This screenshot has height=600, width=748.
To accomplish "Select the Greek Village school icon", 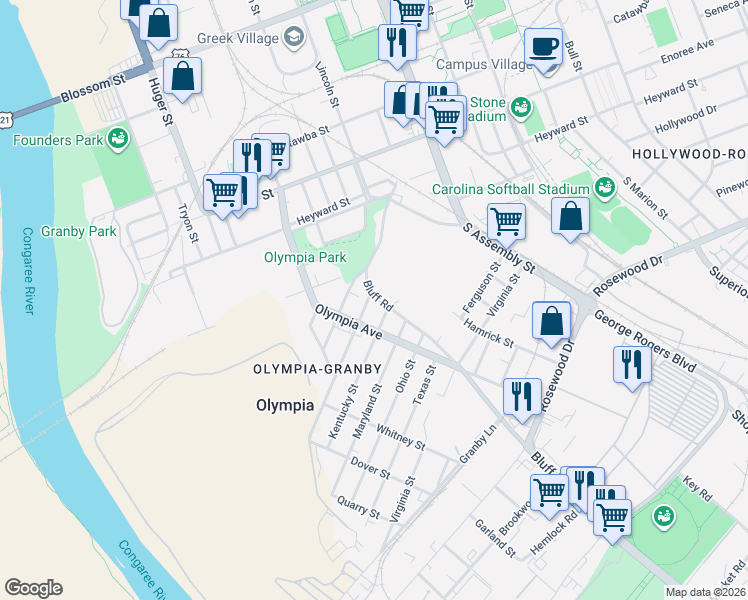I will click(x=294, y=37).
